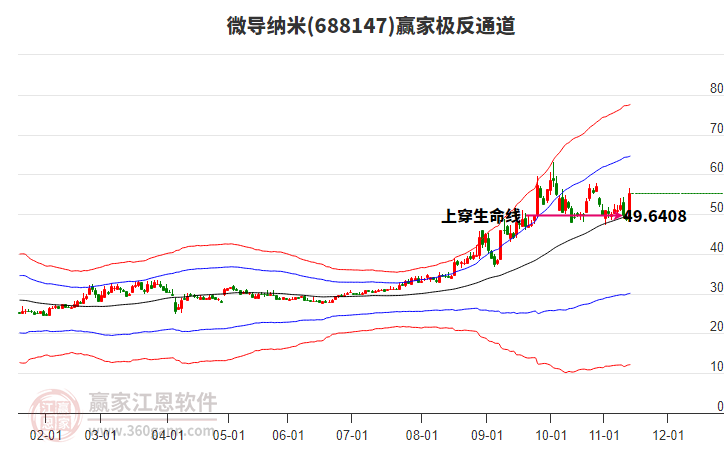Screen dimensions: 726x450
Task: Click the 05-01 date label
Action: click(229, 435)
